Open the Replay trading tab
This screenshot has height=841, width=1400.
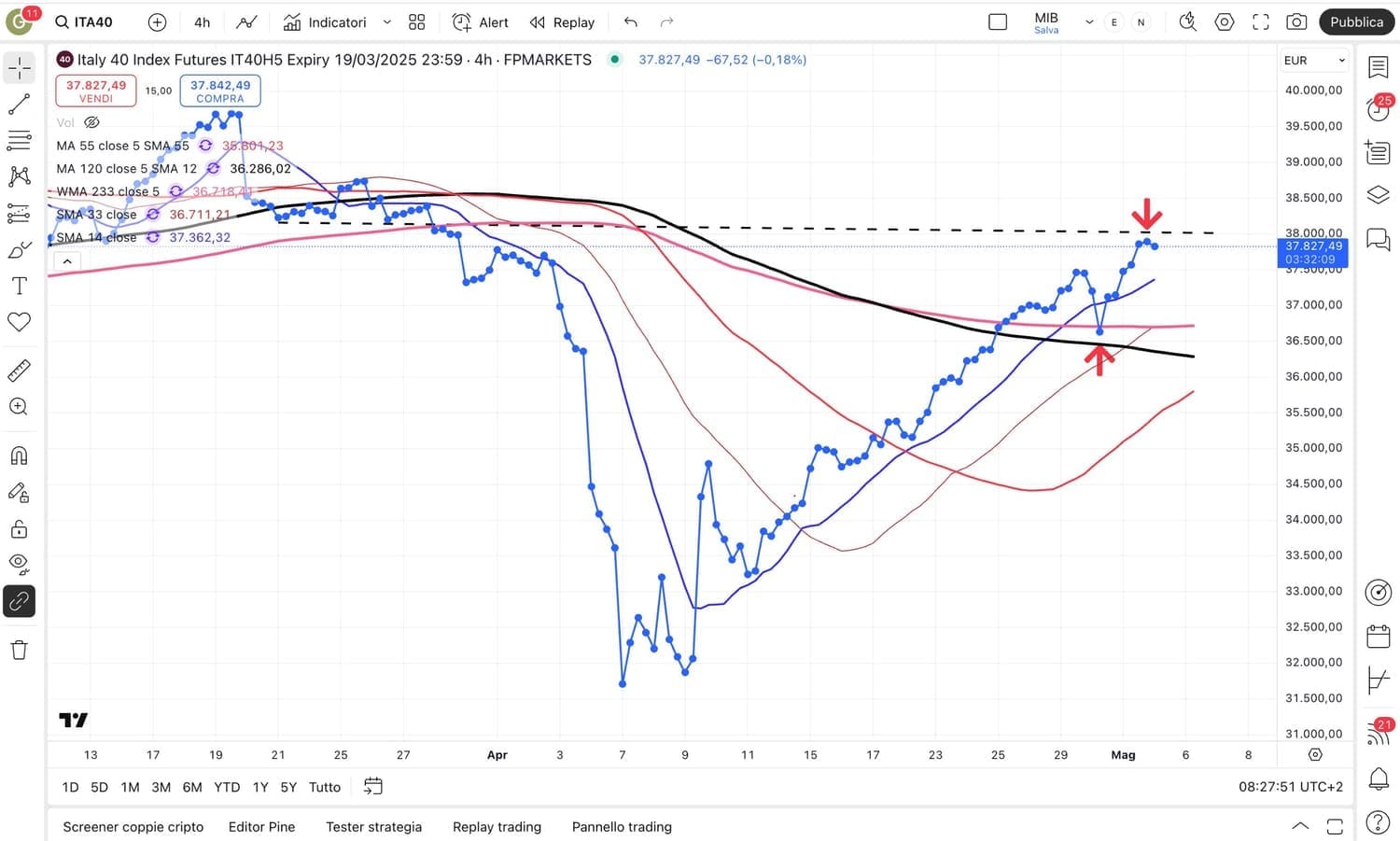pyautogui.click(x=497, y=827)
